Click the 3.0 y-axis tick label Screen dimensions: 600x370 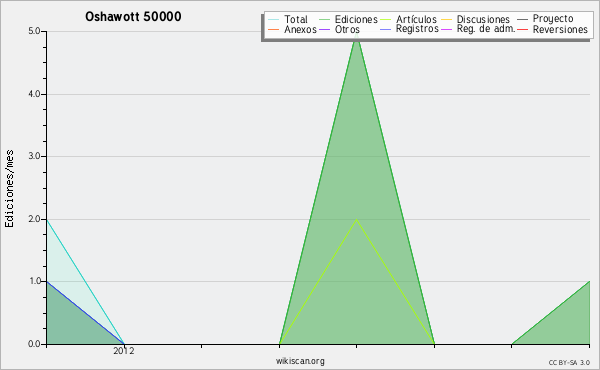[x=34, y=156]
